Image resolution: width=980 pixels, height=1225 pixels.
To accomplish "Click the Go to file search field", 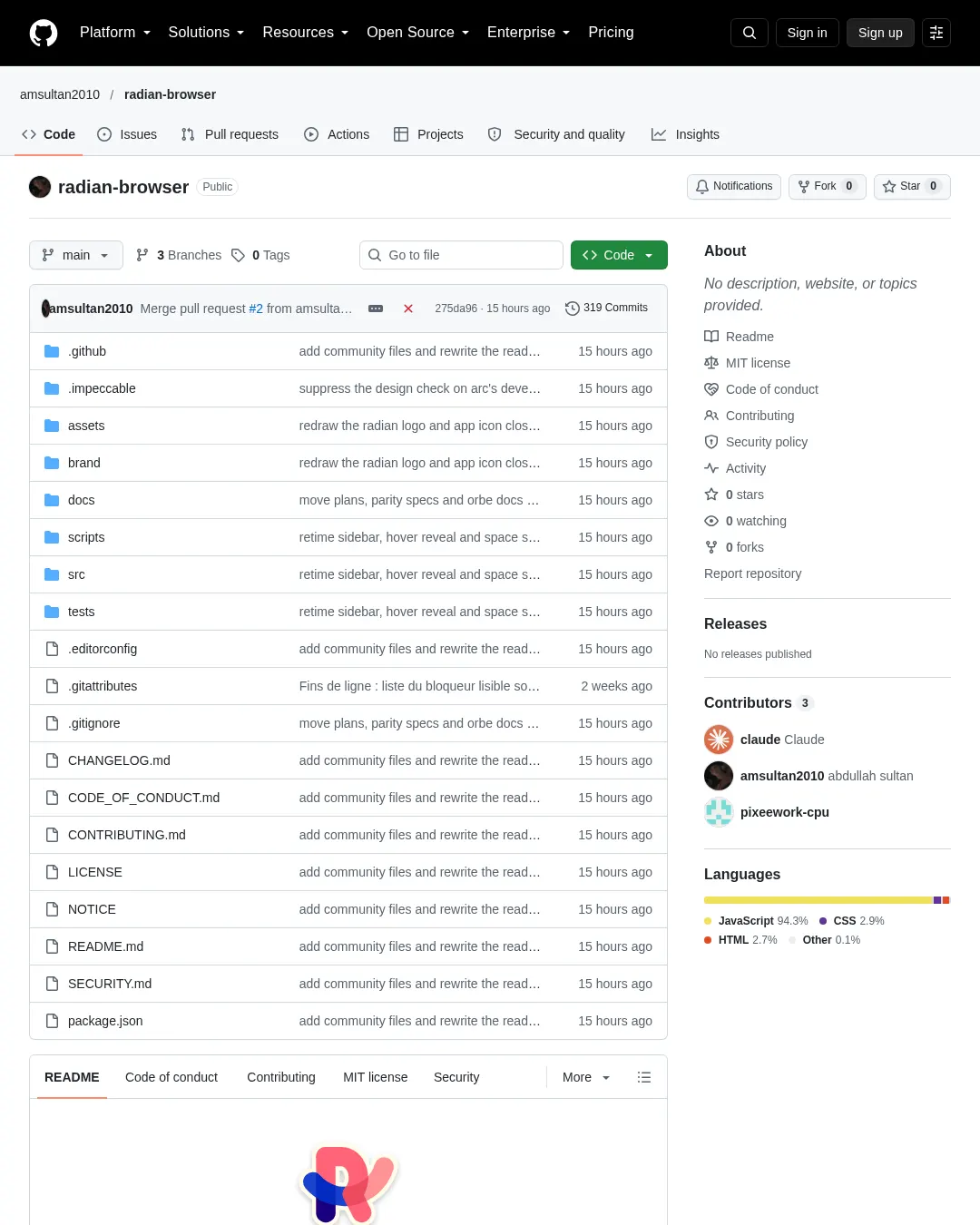I will click(461, 255).
